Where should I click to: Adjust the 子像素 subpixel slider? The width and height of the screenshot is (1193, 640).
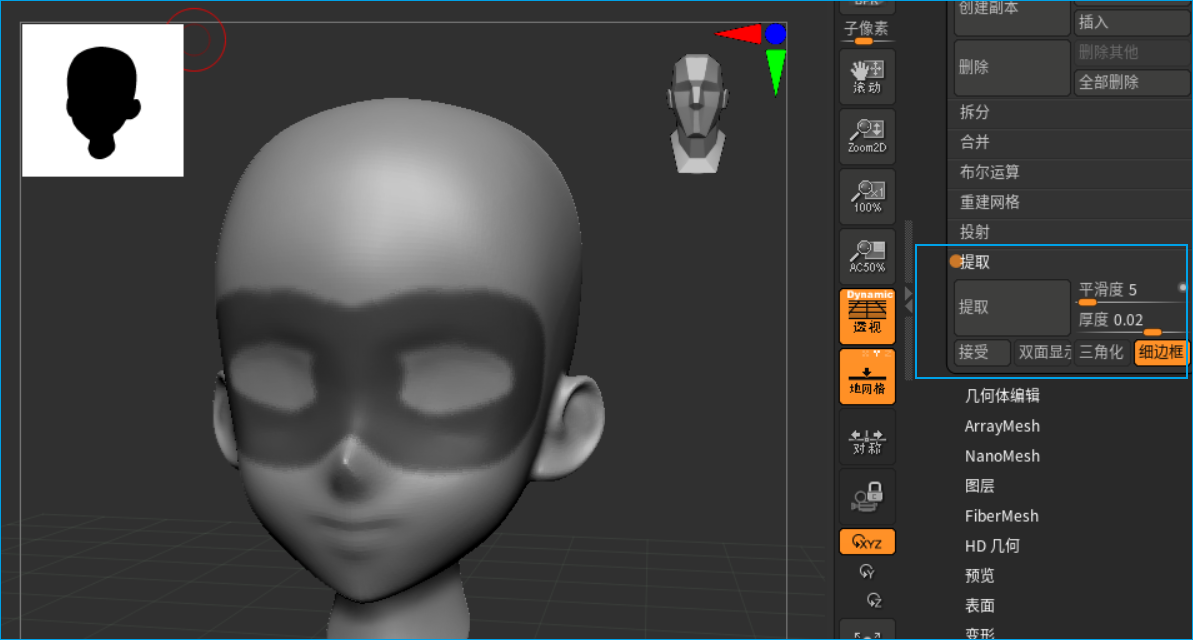[867, 31]
